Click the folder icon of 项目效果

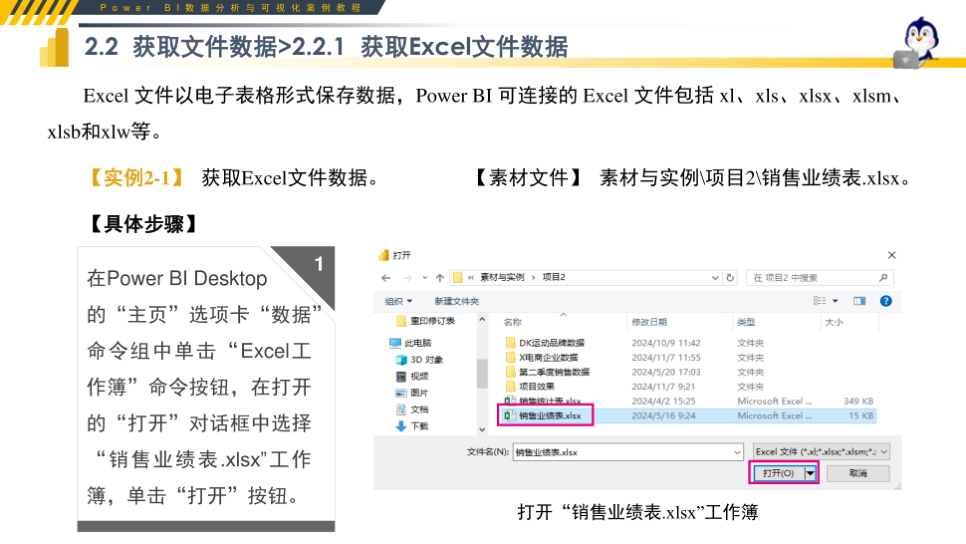(510, 386)
